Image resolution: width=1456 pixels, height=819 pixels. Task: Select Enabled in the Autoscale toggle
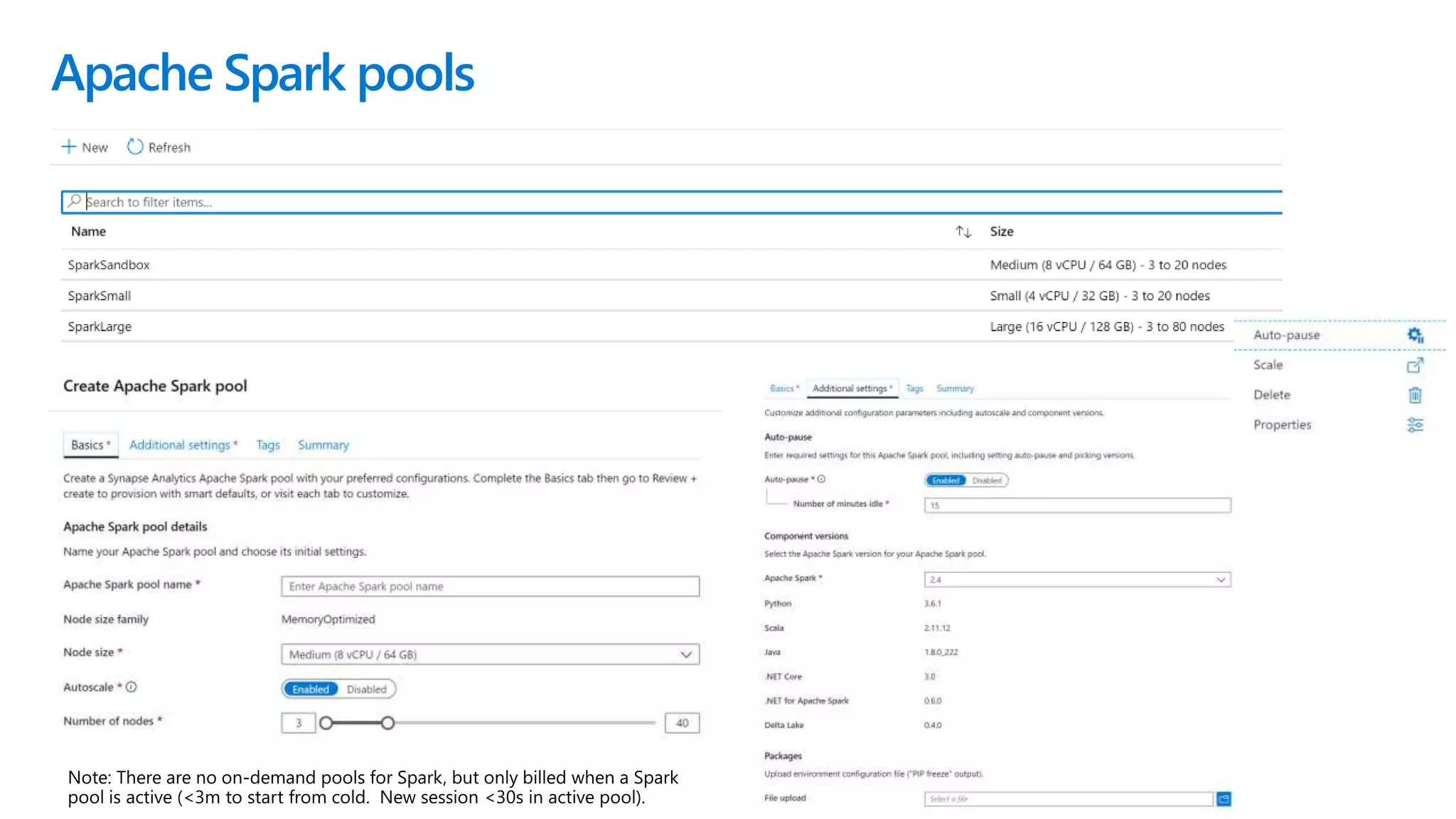point(311,689)
